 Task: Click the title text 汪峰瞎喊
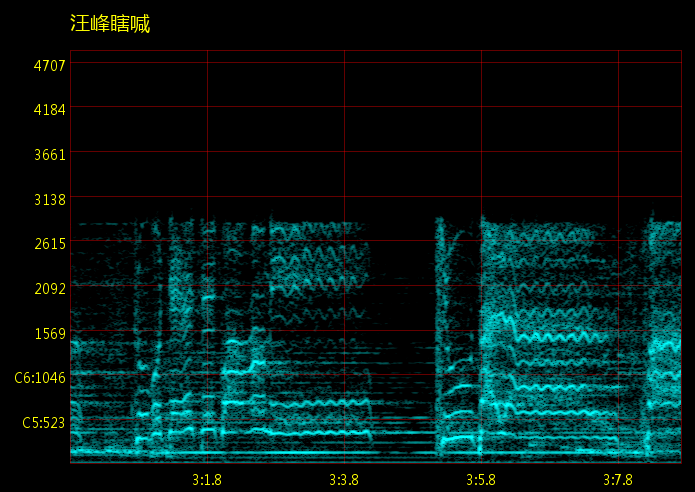[110, 24]
